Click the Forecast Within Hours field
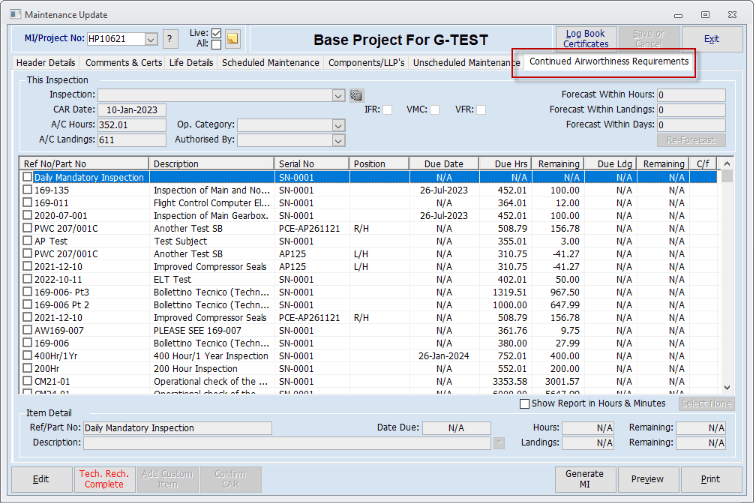754x503 pixels. pyautogui.click(x=691, y=95)
